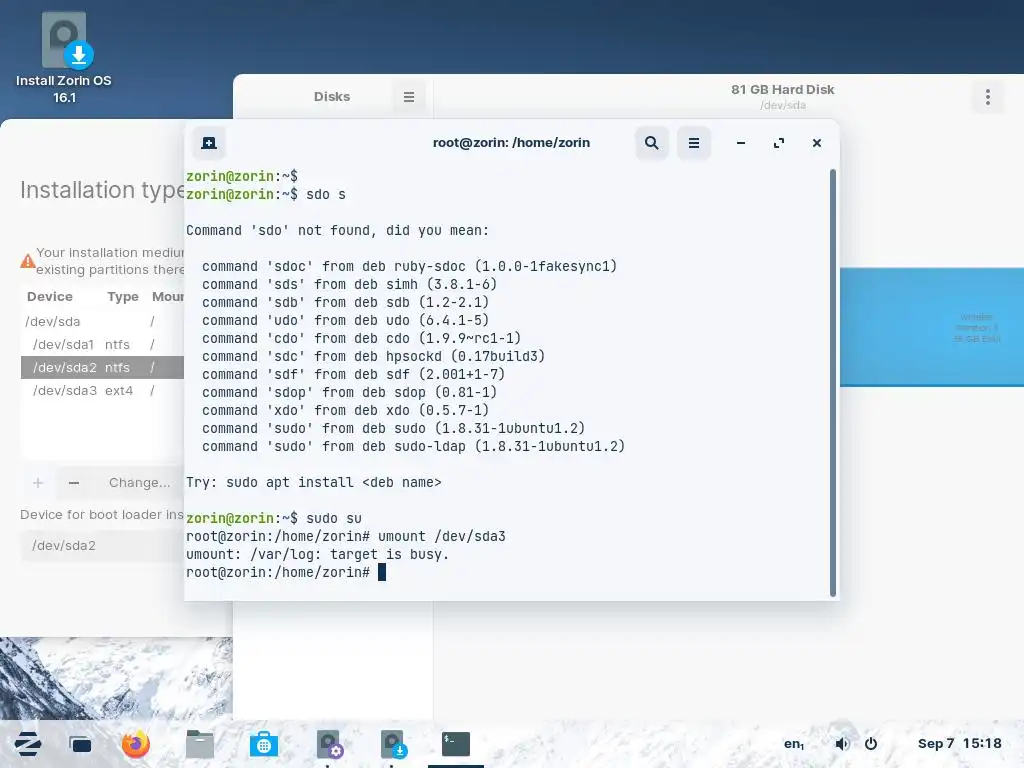Image resolution: width=1024 pixels, height=768 pixels.
Task: Click the warning triangle icon in installer
Action: (x=27, y=261)
